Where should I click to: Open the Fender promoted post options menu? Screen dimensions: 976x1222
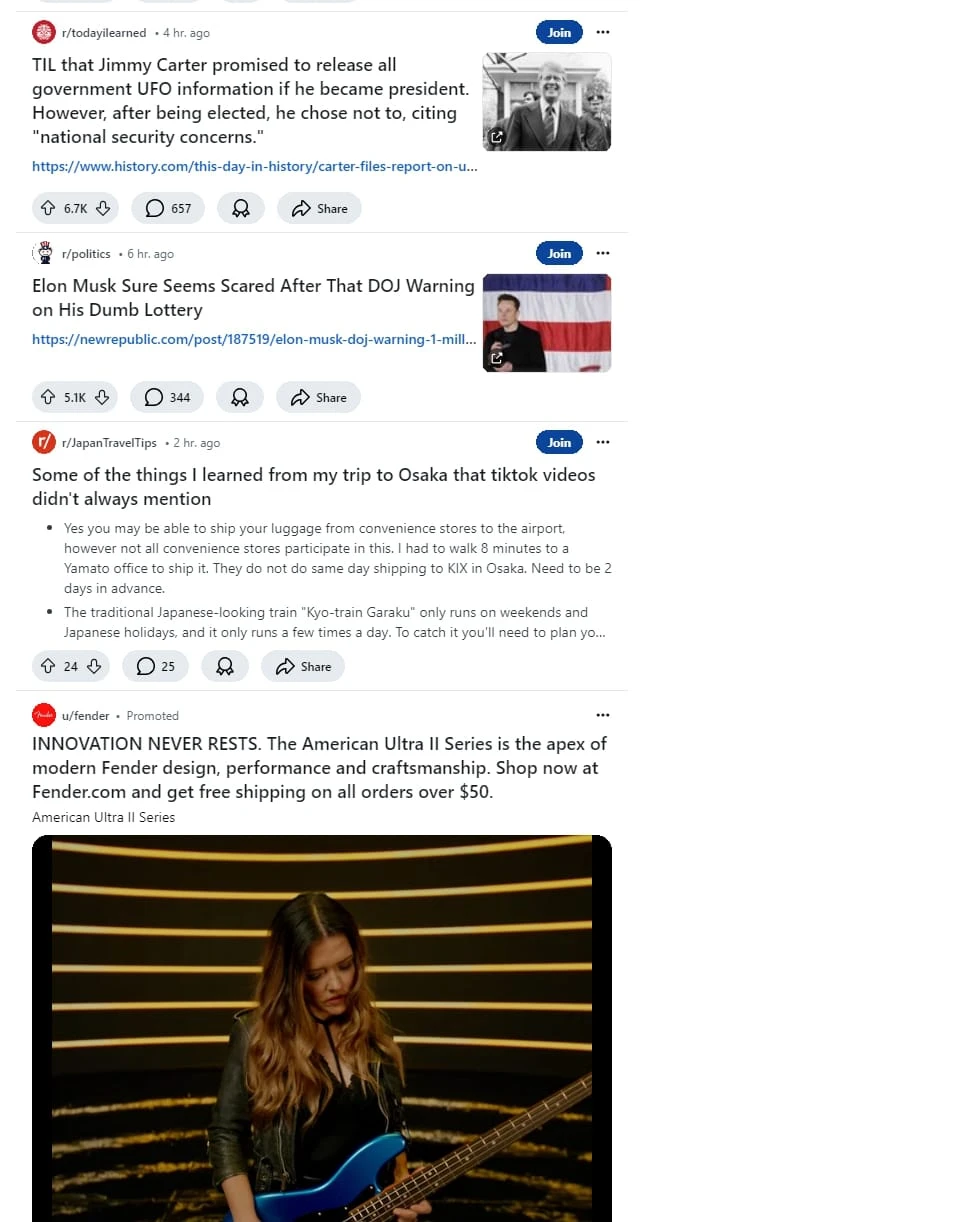[x=602, y=715]
